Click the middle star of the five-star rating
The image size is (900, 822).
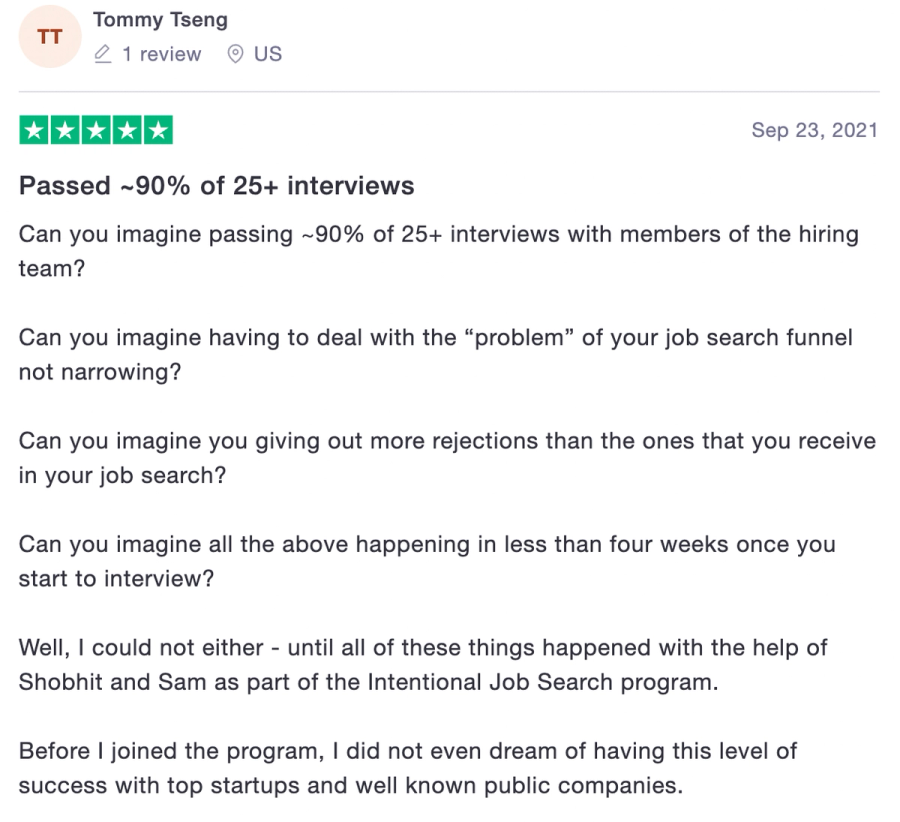click(x=96, y=129)
